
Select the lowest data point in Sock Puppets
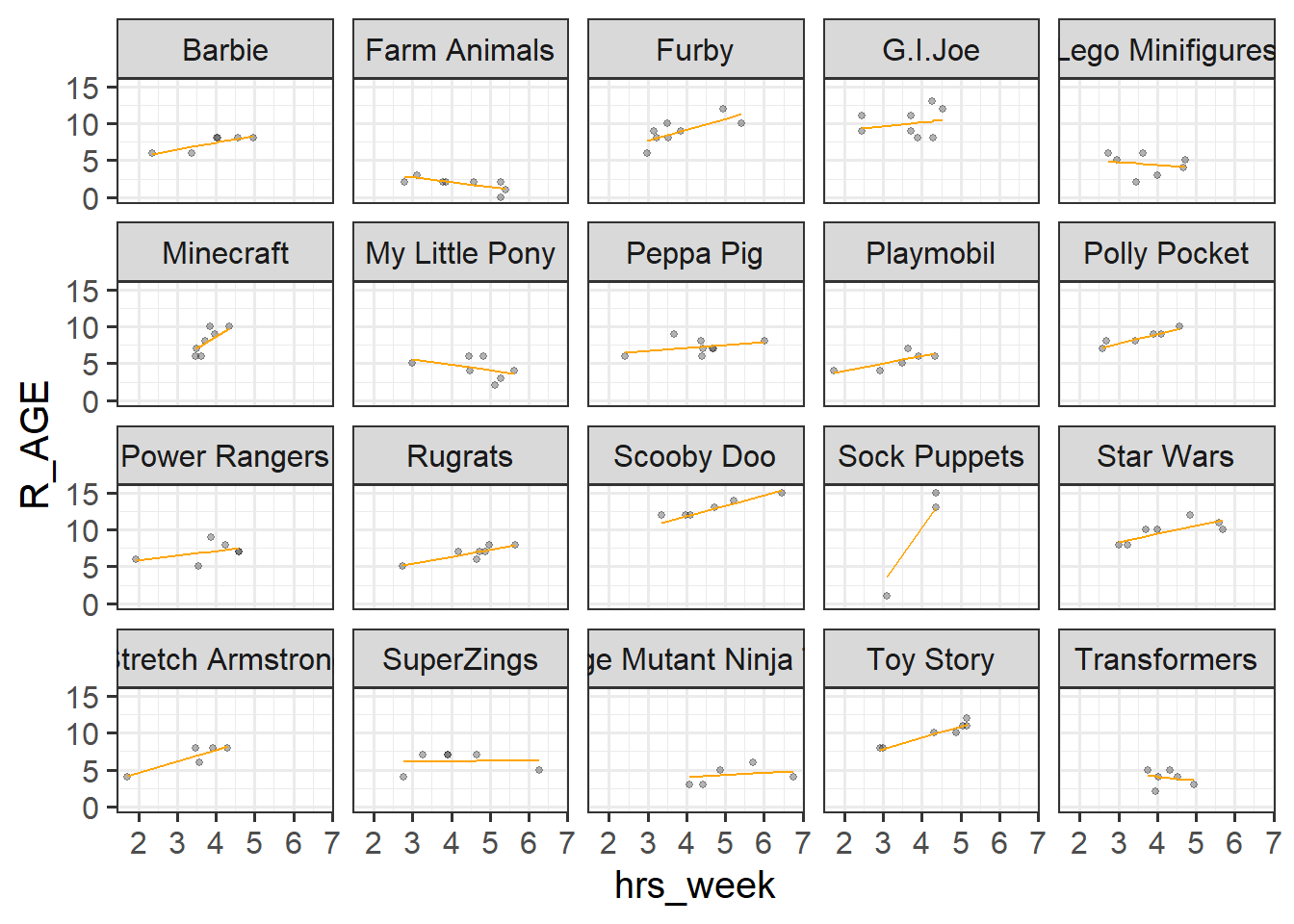click(x=887, y=596)
